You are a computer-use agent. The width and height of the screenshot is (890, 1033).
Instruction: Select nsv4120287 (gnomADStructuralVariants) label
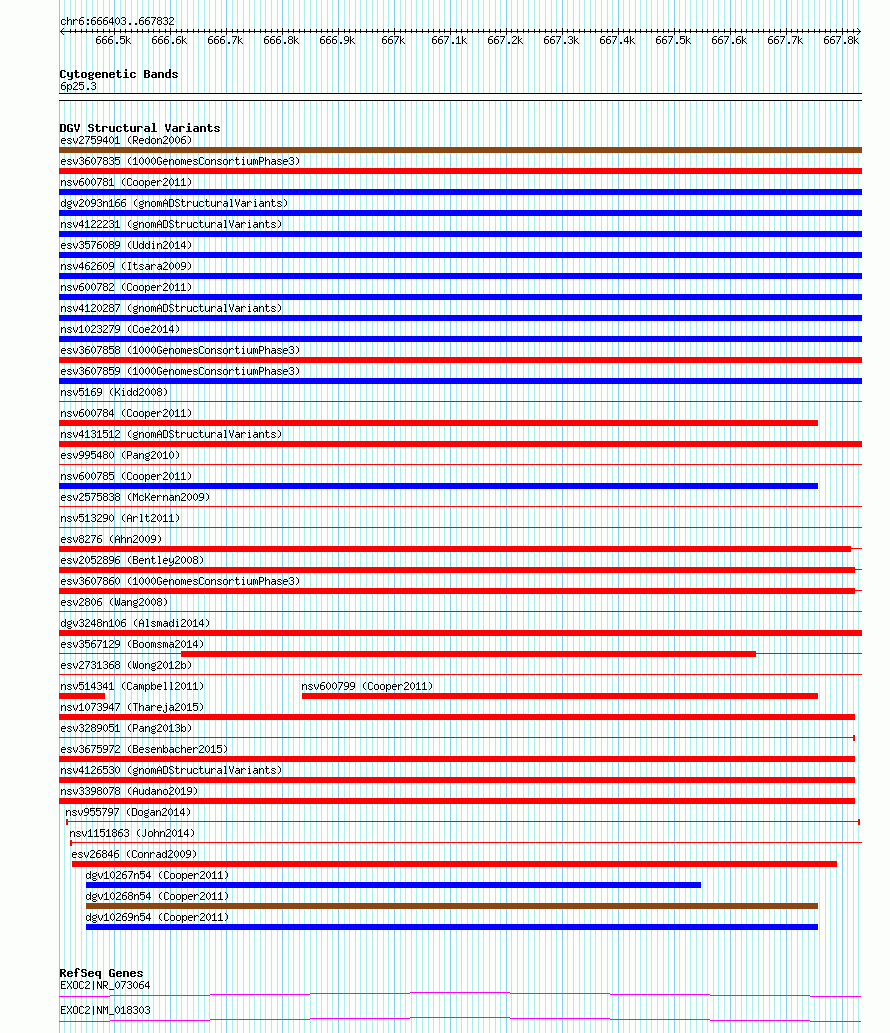(171, 308)
